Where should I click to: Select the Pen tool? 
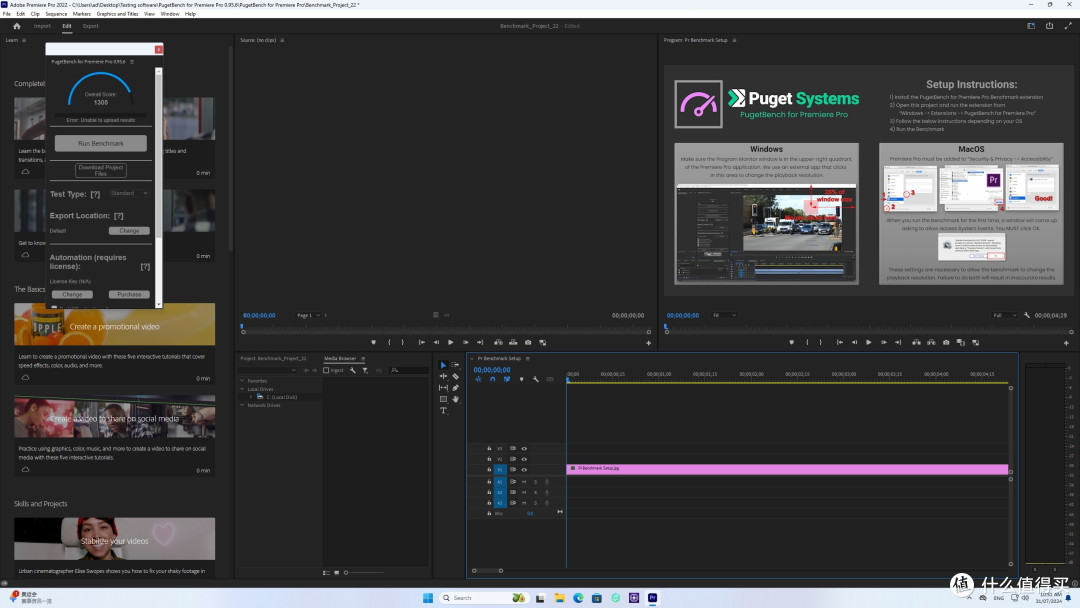tap(455, 388)
